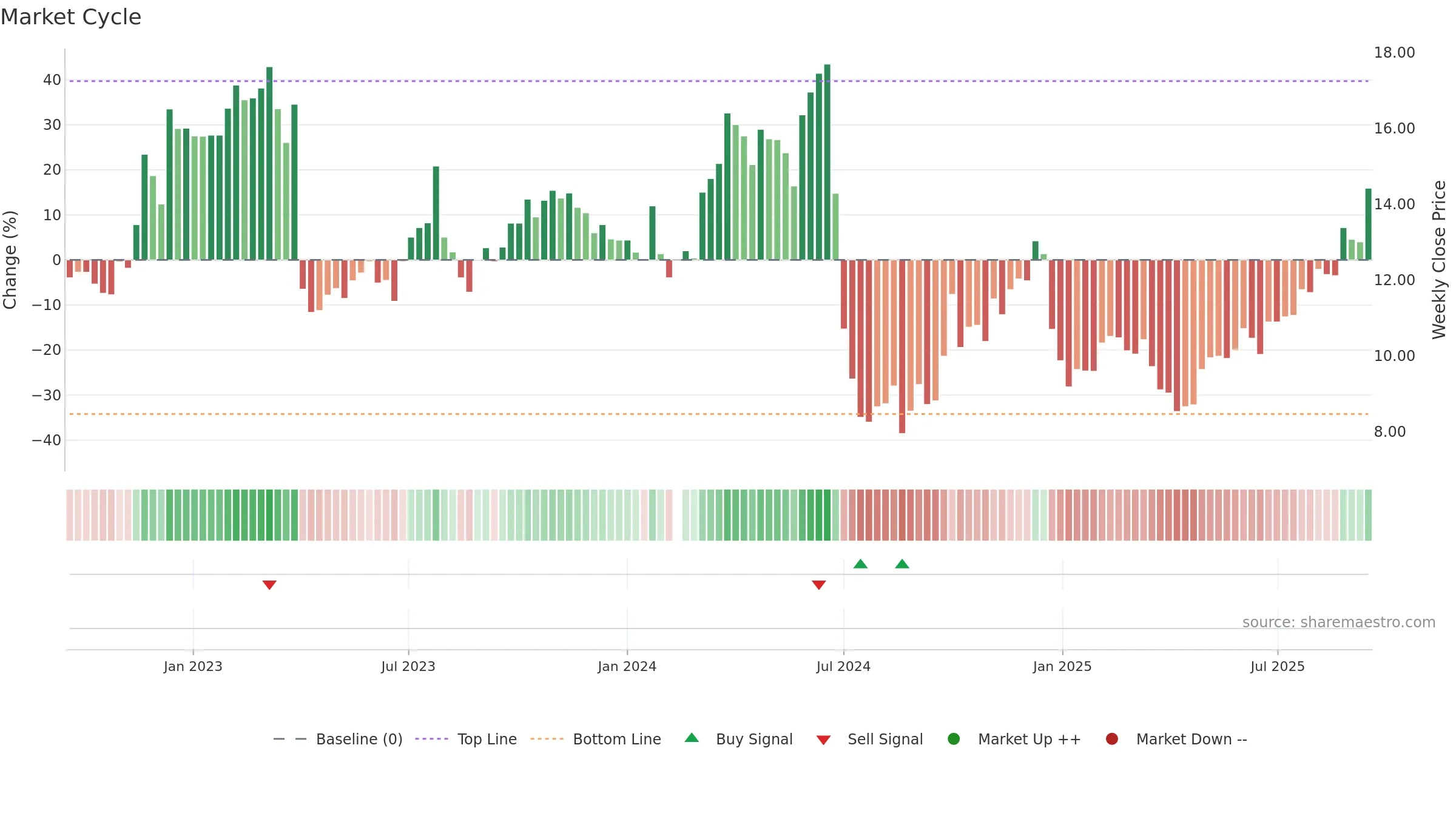Screen dimensions: 1456x819
Task: Click the Weekly Close Price axis title
Action: pyautogui.click(x=1439, y=260)
